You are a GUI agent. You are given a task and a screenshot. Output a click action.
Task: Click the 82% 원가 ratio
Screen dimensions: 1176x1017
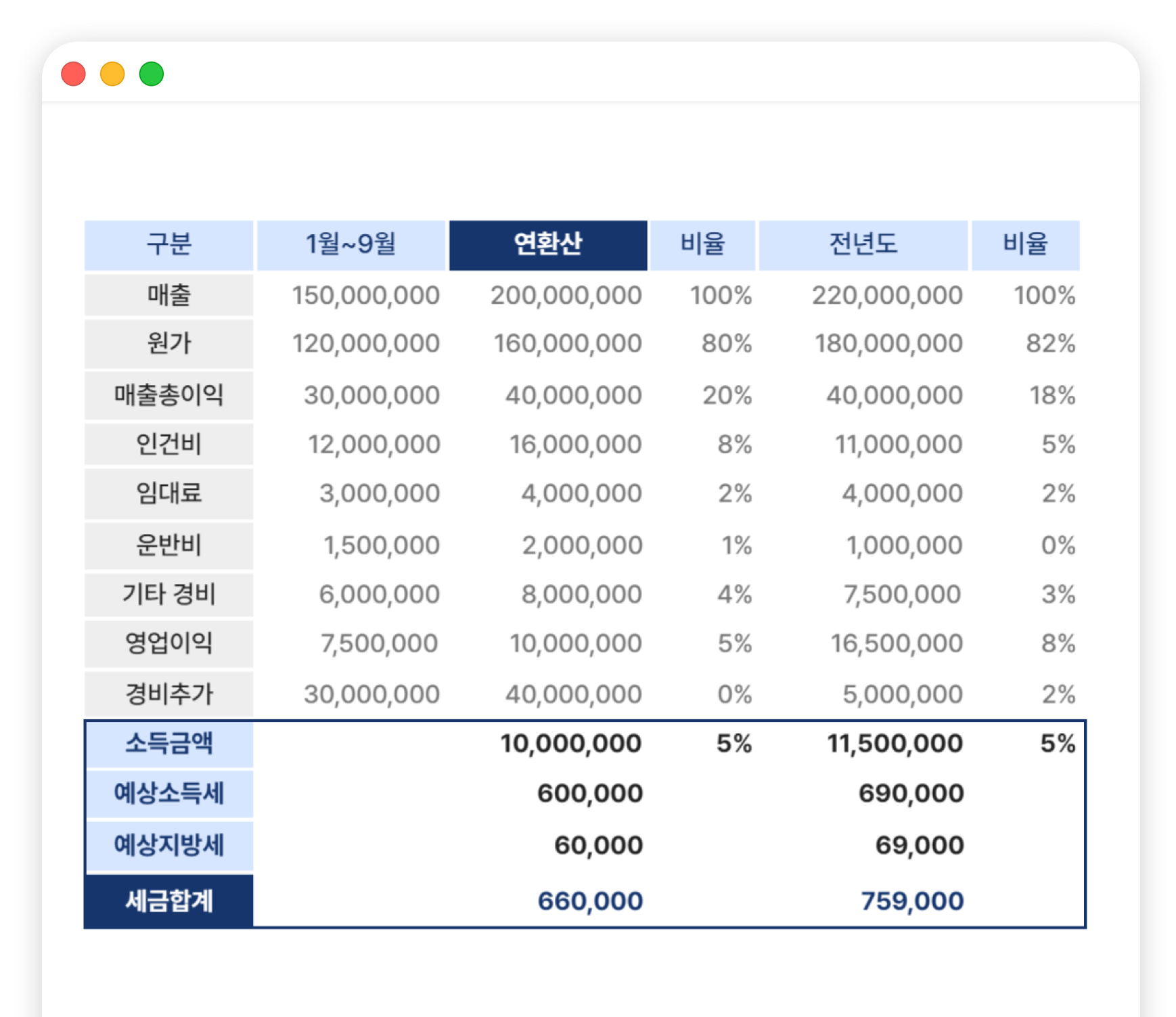coord(1051,344)
